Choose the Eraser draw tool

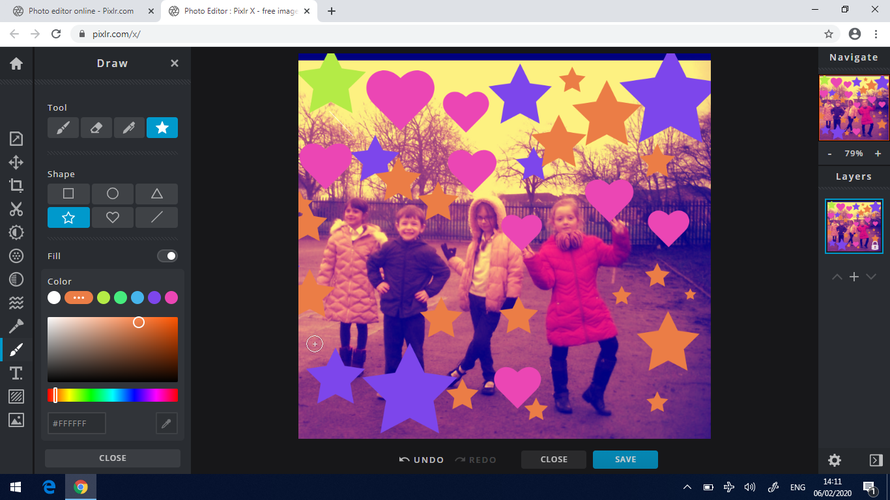tap(96, 128)
